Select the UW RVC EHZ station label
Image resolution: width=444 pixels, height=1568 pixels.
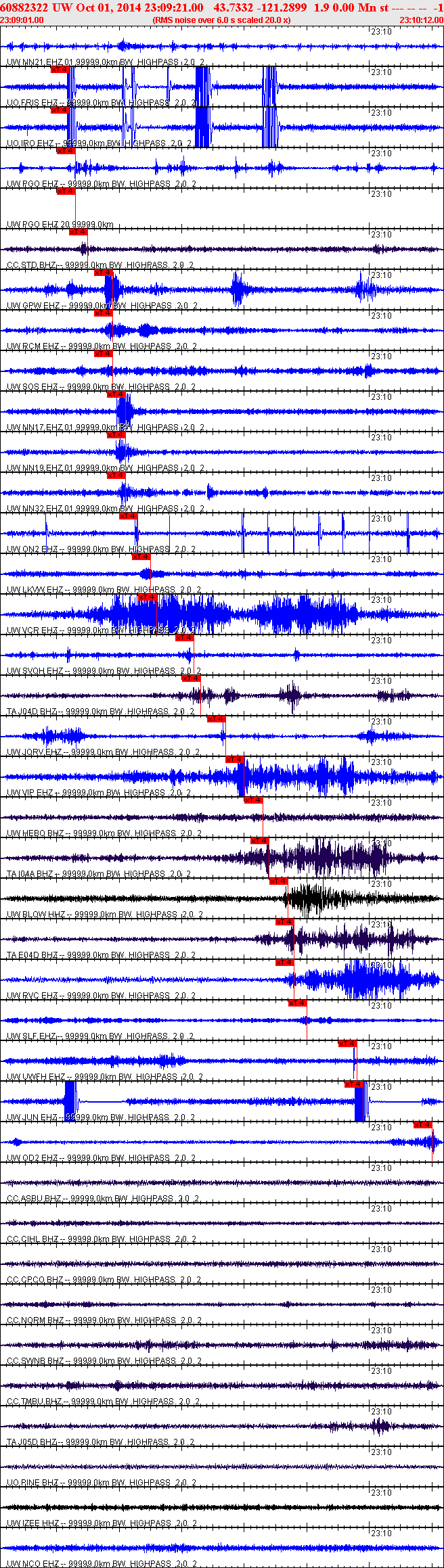[x=102, y=996]
